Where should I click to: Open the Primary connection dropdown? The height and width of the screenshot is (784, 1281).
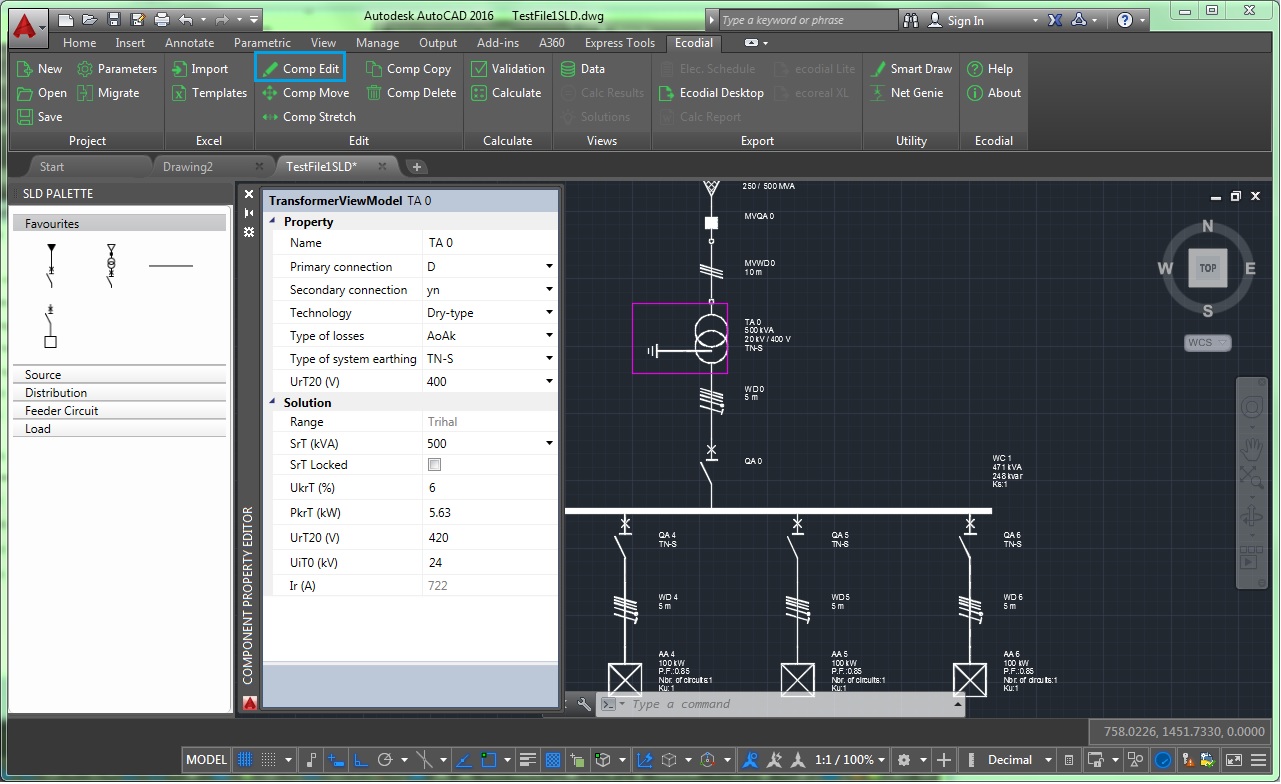point(549,267)
